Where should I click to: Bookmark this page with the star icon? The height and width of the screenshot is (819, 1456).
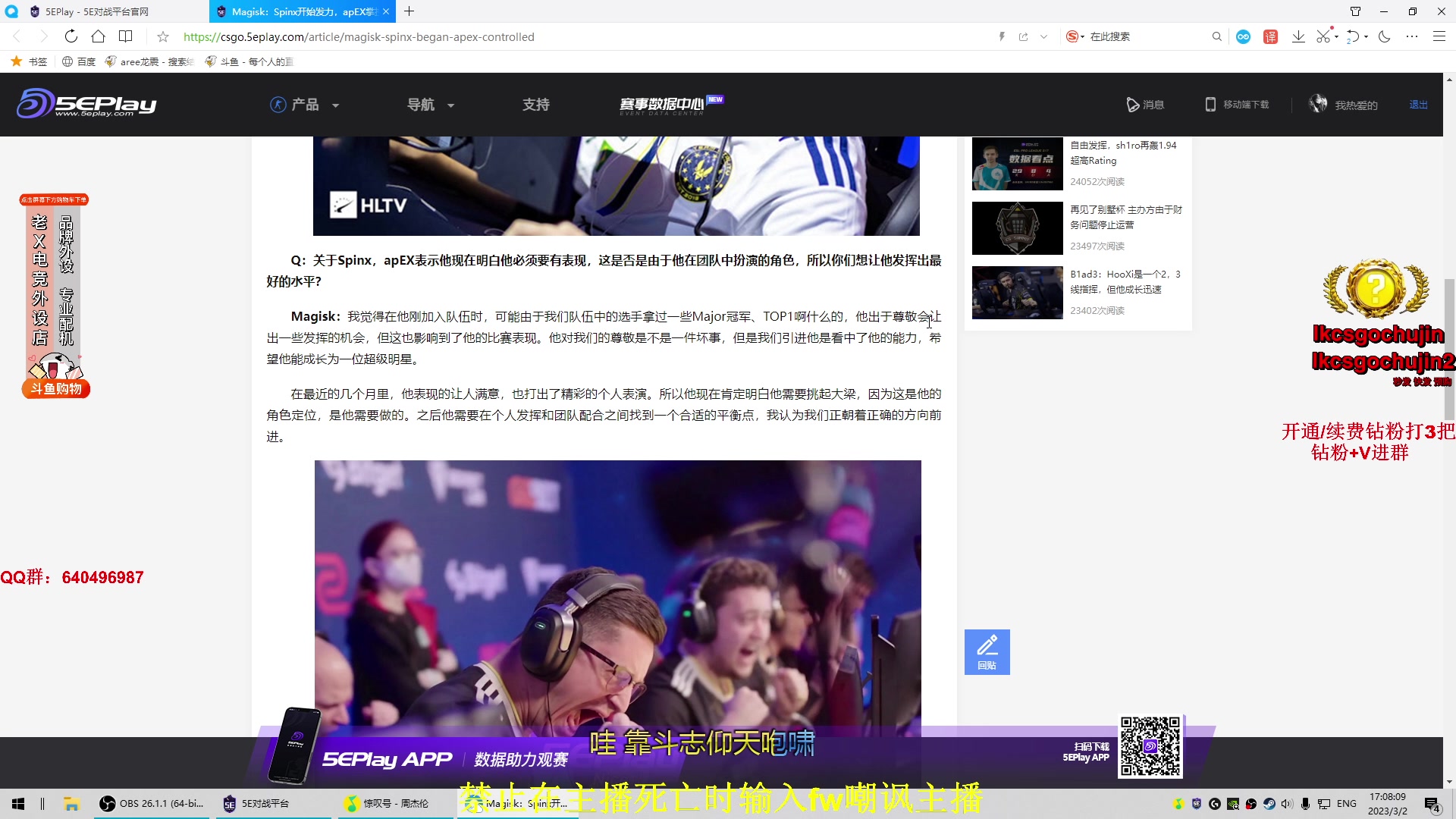tap(162, 36)
